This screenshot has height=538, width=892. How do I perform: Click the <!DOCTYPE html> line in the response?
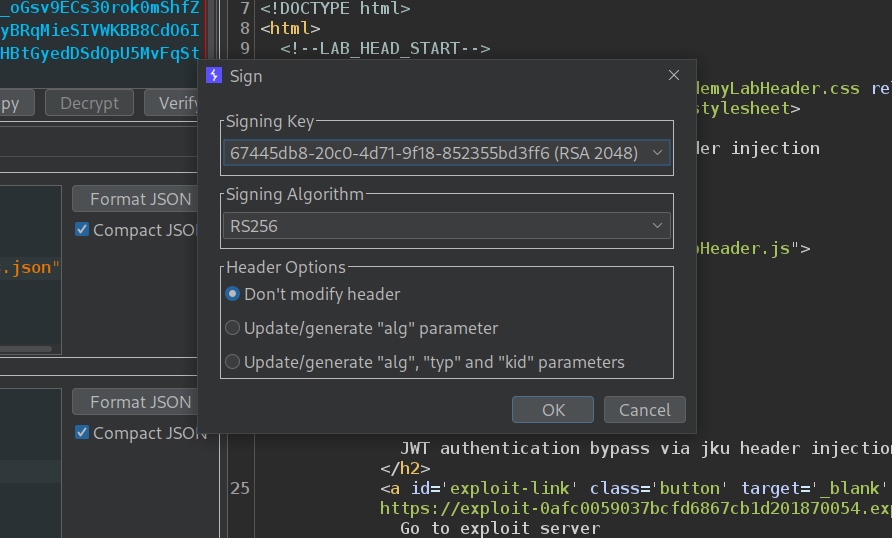335,8
